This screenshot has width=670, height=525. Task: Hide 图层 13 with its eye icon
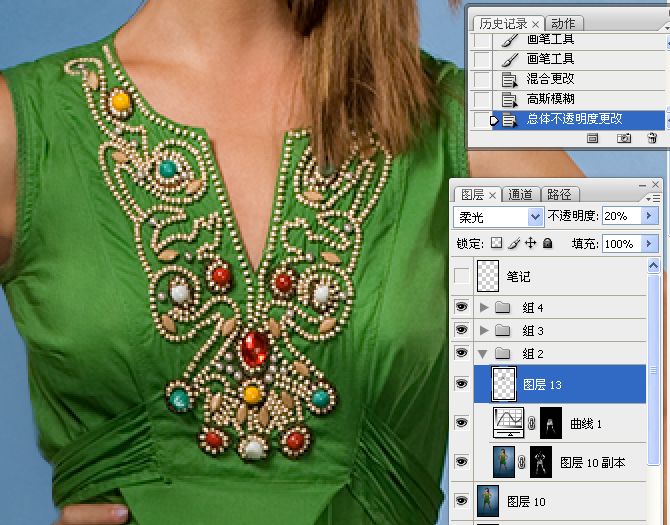coord(461,383)
